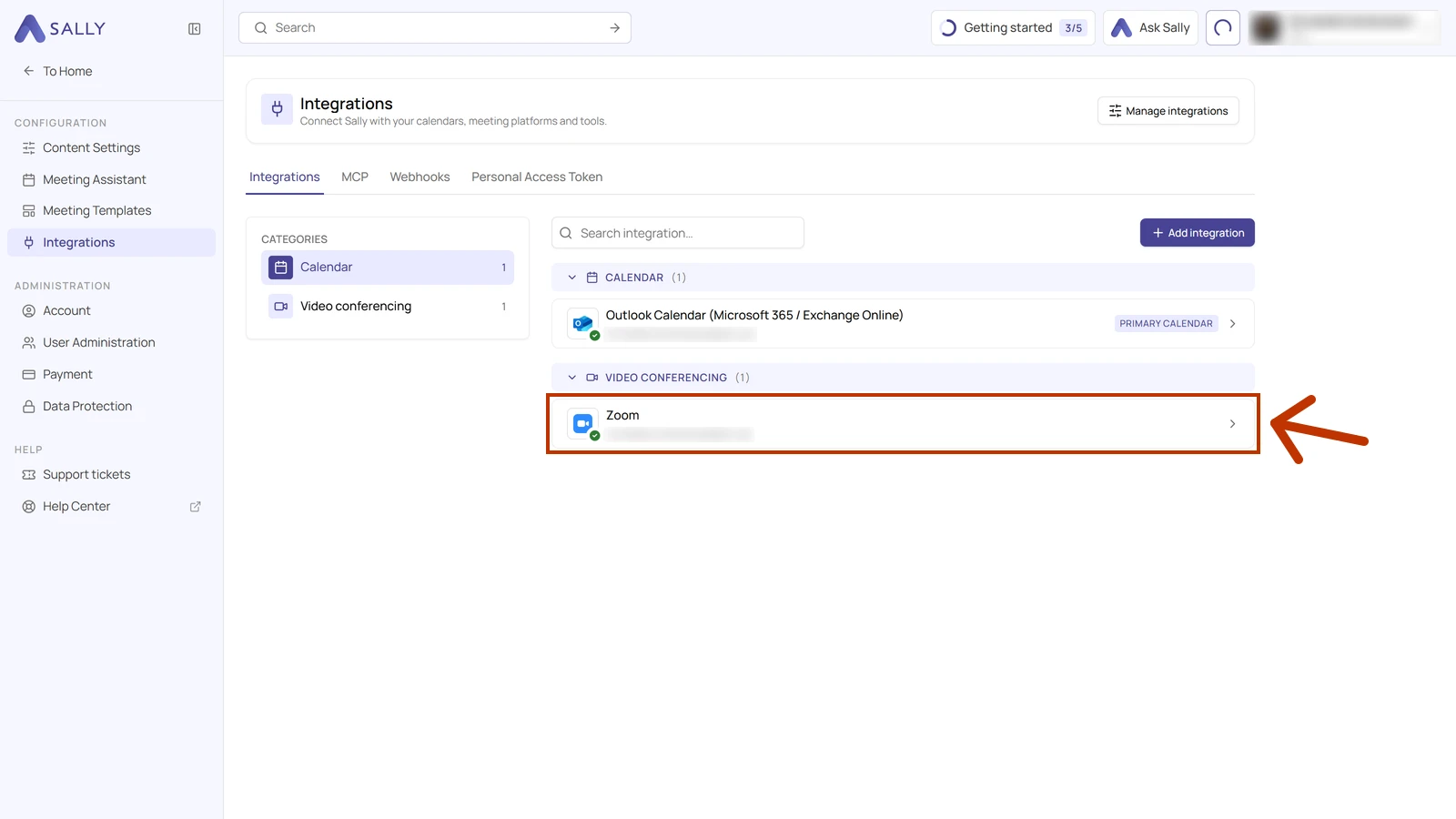Open the Account administration page
The width and height of the screenshot is (1456, 819).
[x=111, y=310]
